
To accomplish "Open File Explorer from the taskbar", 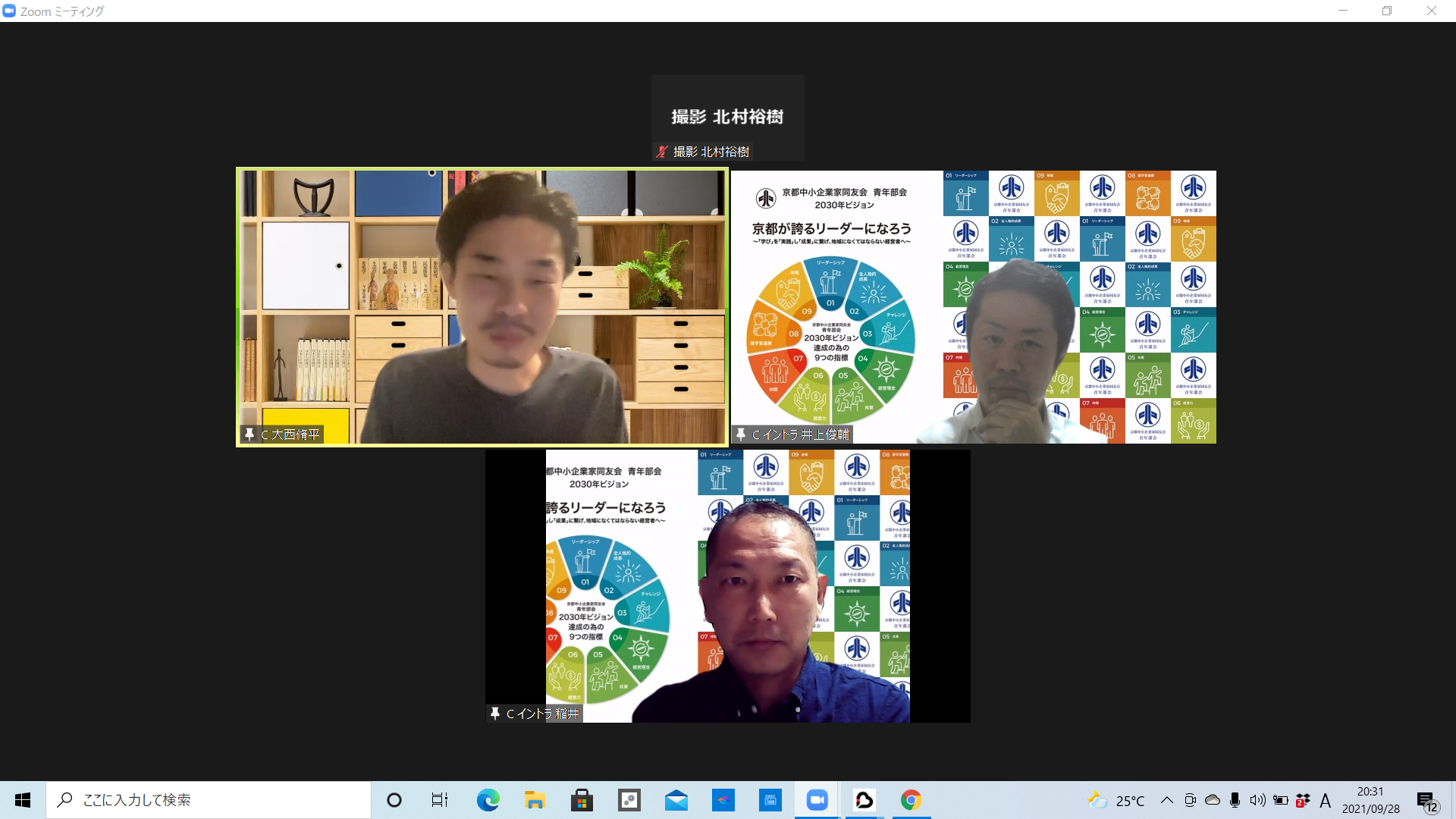I will (x=535, y=800).
